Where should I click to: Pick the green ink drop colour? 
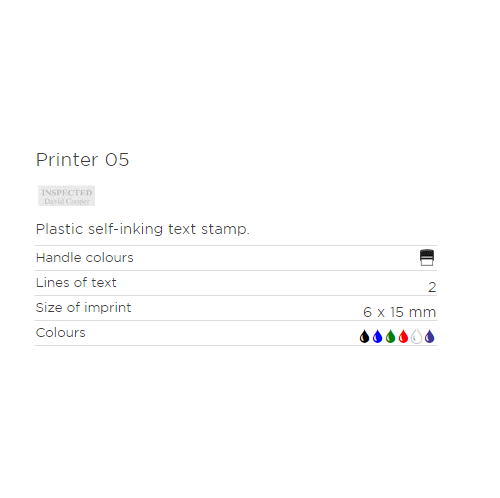tap(390, 336)
